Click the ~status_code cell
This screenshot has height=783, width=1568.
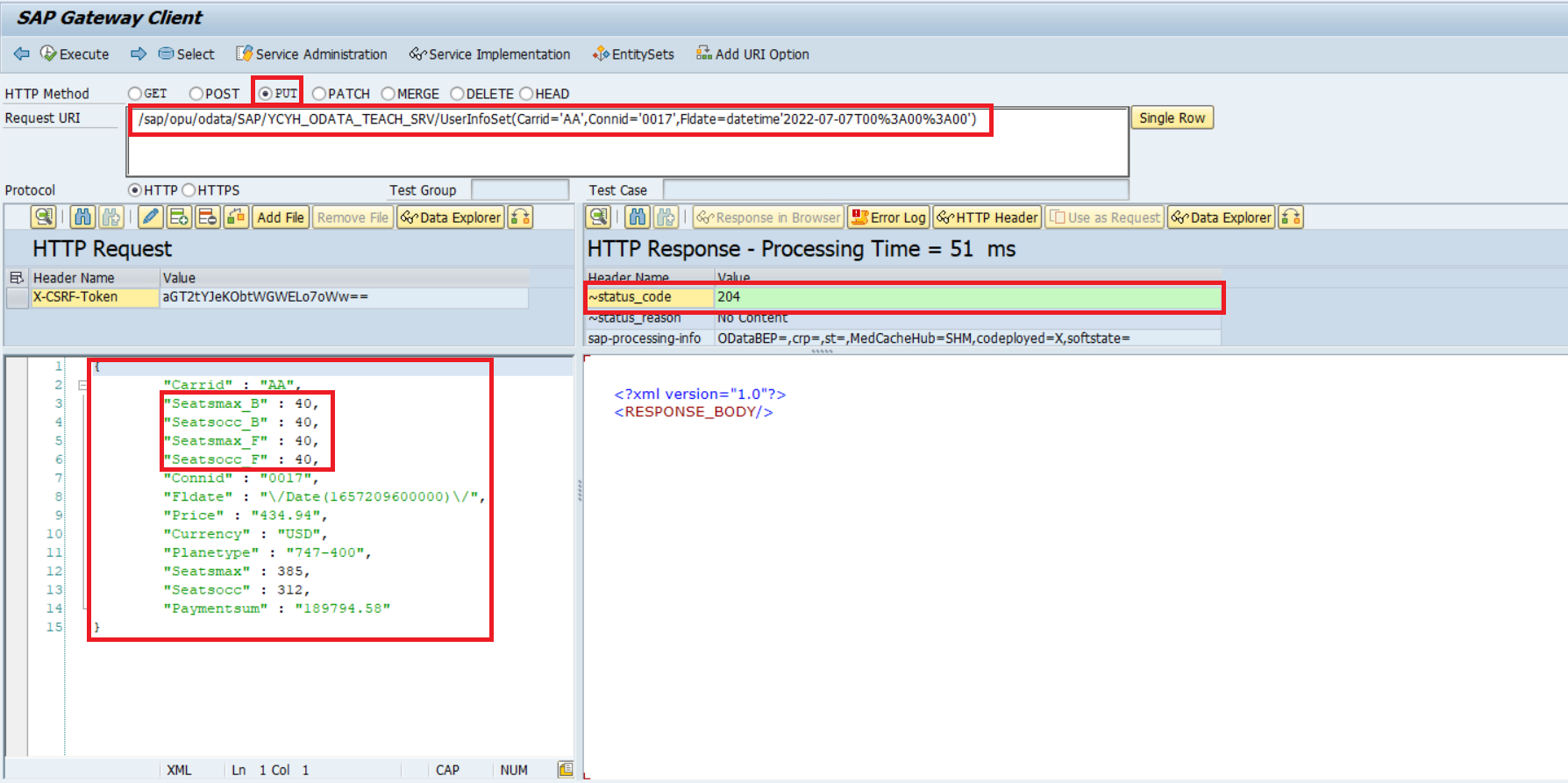click(649, 297)
